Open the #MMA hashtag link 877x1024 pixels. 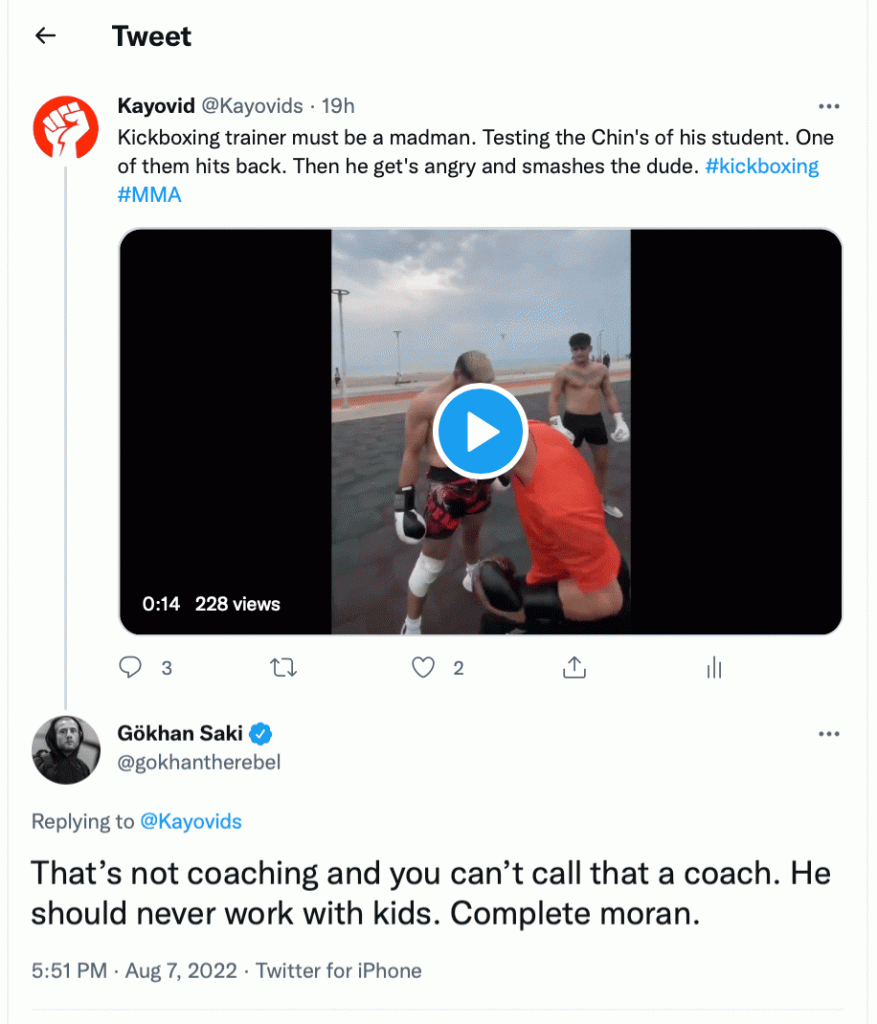(x=149, y=194)
